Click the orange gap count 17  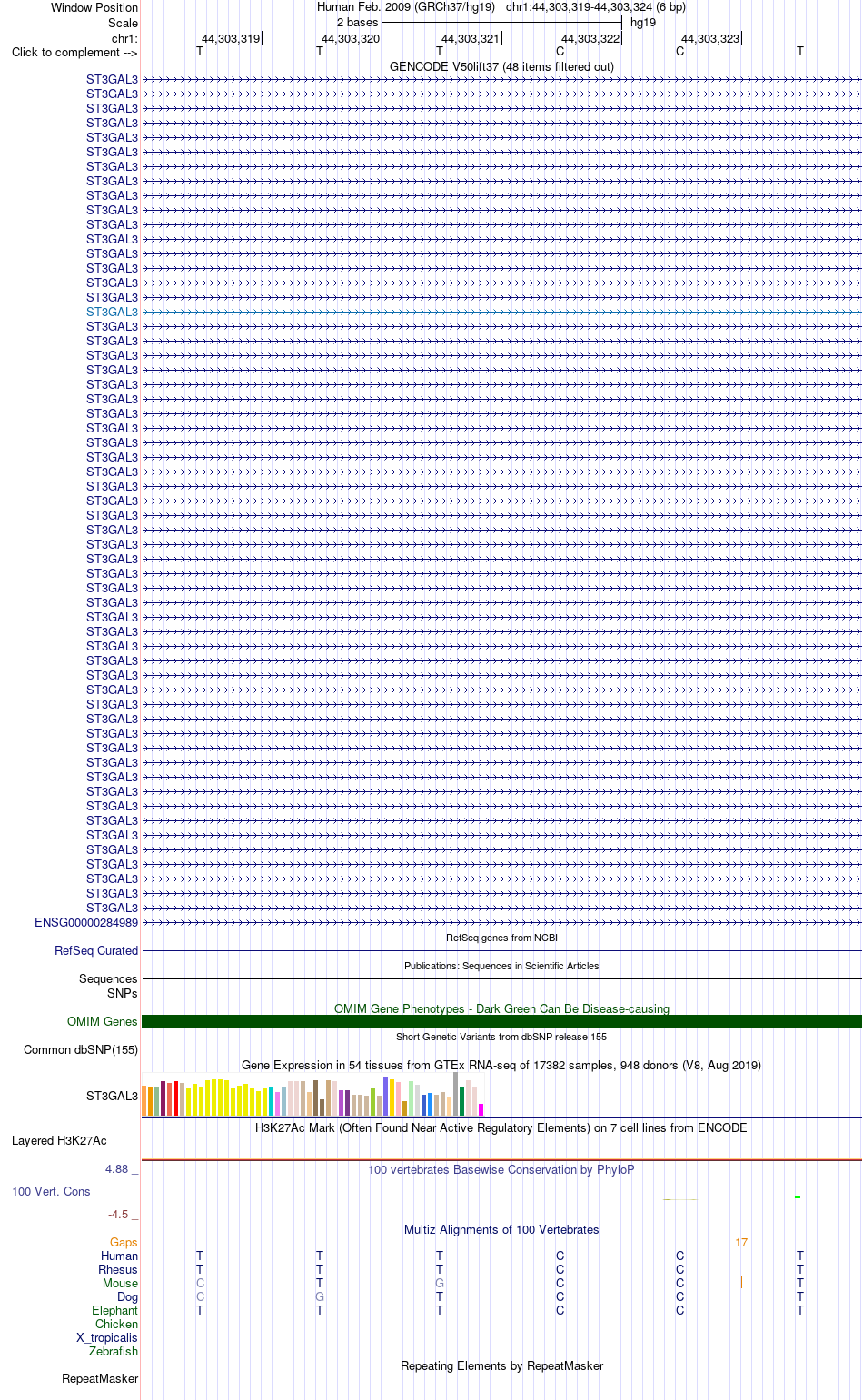point(741,1242)
